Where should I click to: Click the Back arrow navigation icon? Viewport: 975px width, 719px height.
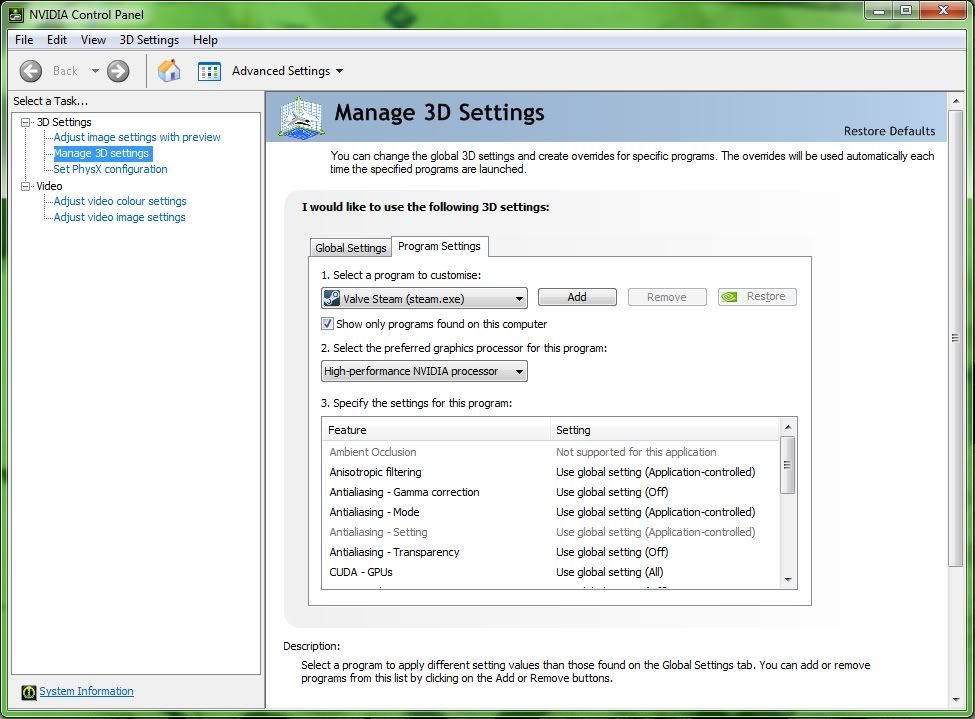[30, 71]
